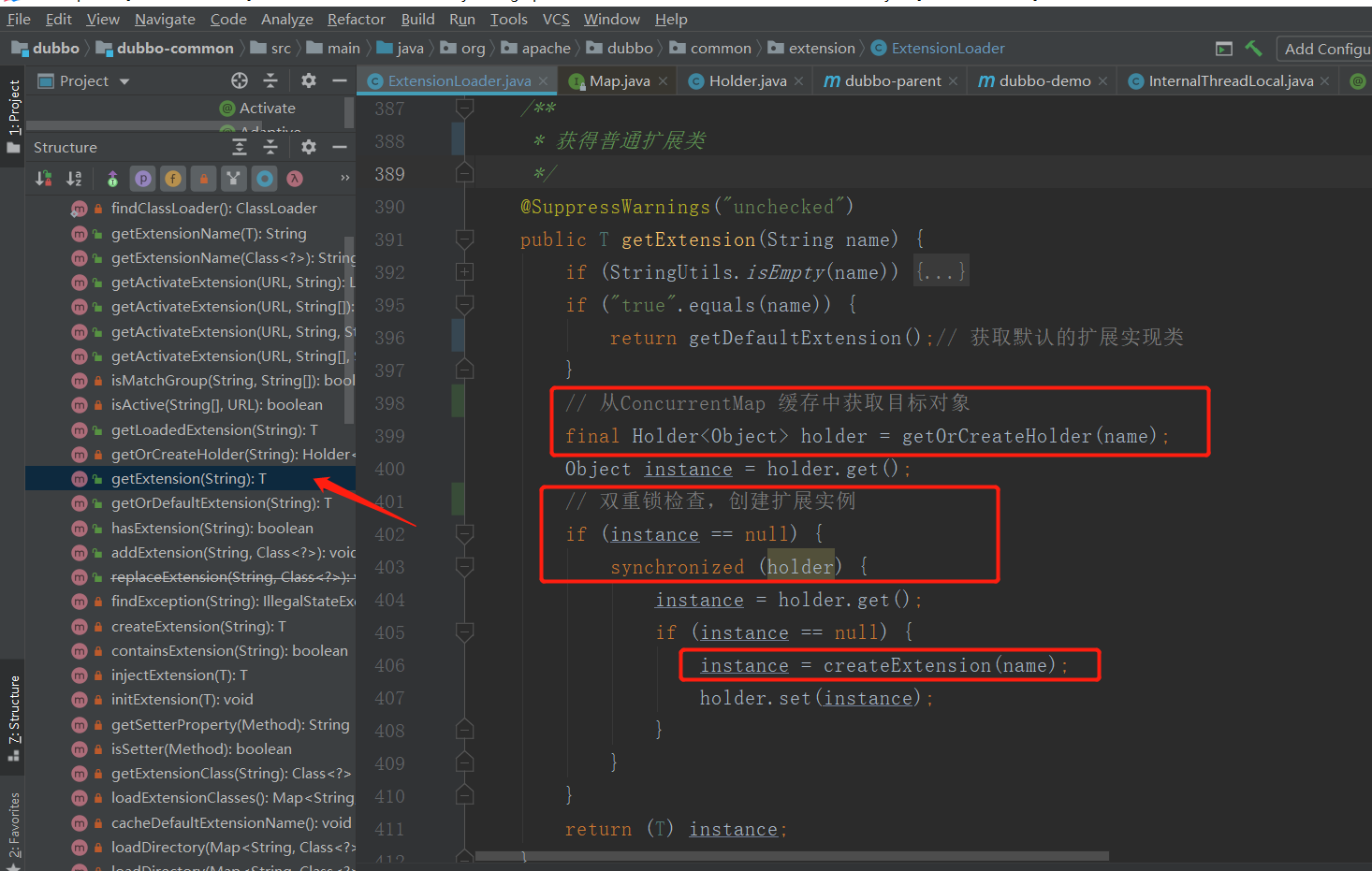The height and width of the screenshot is (871, 1372).
Task: Close the dubbo-demo tab
Action: click(1102, 81)
